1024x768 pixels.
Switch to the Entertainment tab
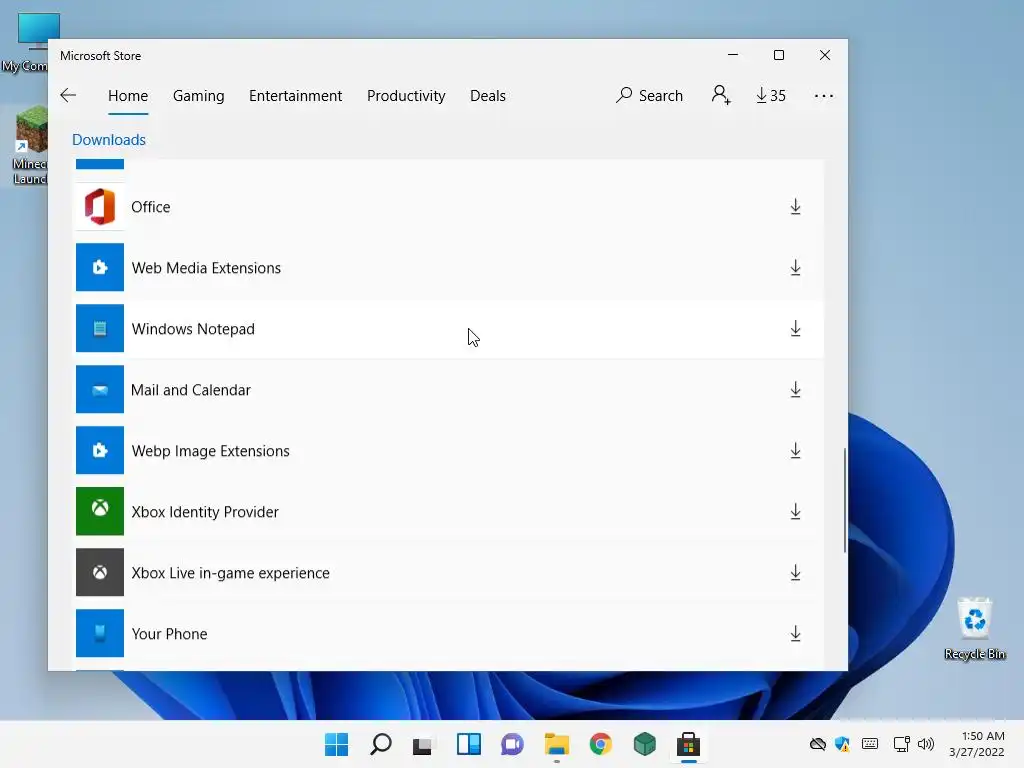tap(295, 95)
